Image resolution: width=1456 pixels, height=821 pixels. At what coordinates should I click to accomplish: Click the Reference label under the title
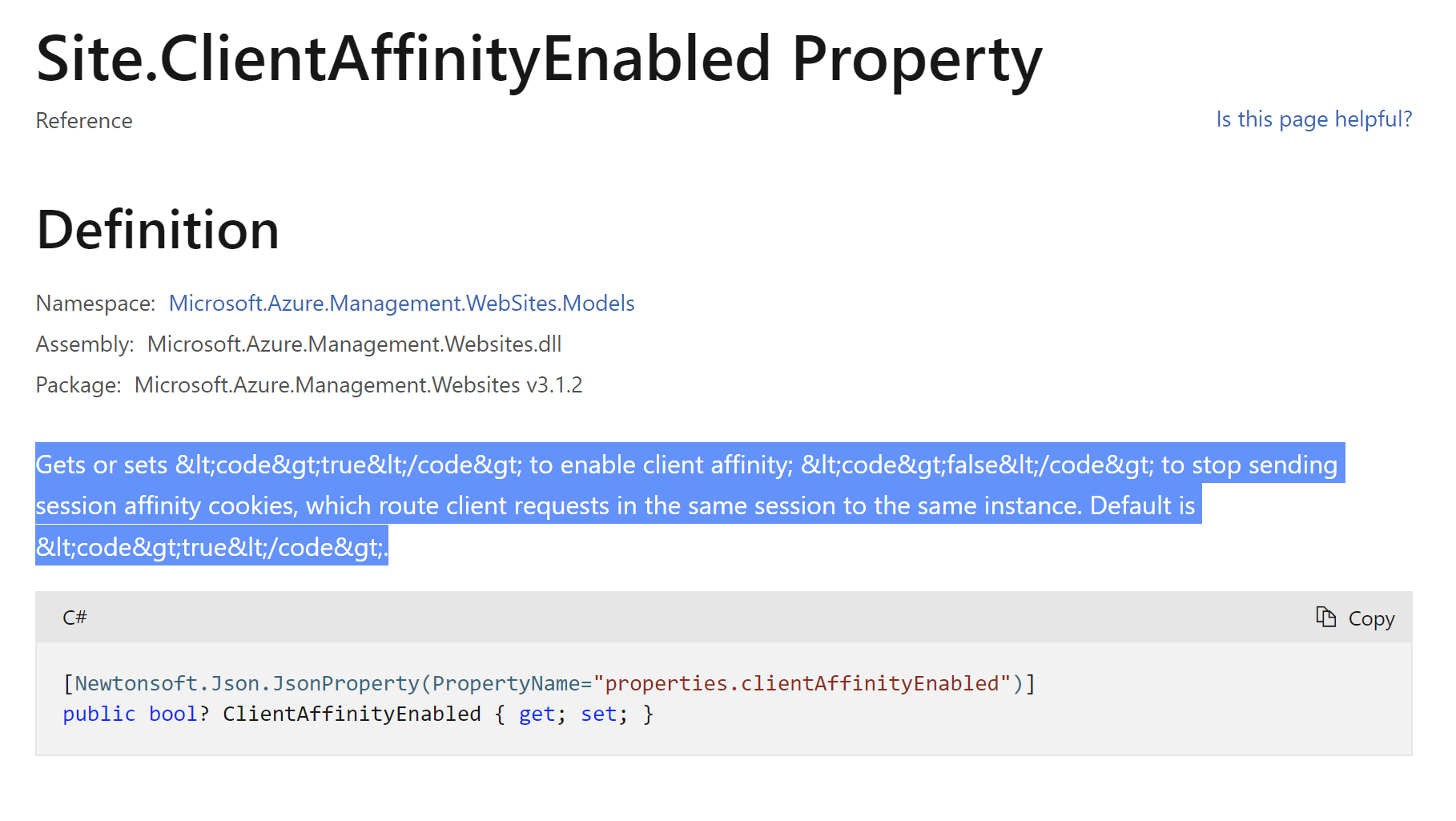click(83, 120)
